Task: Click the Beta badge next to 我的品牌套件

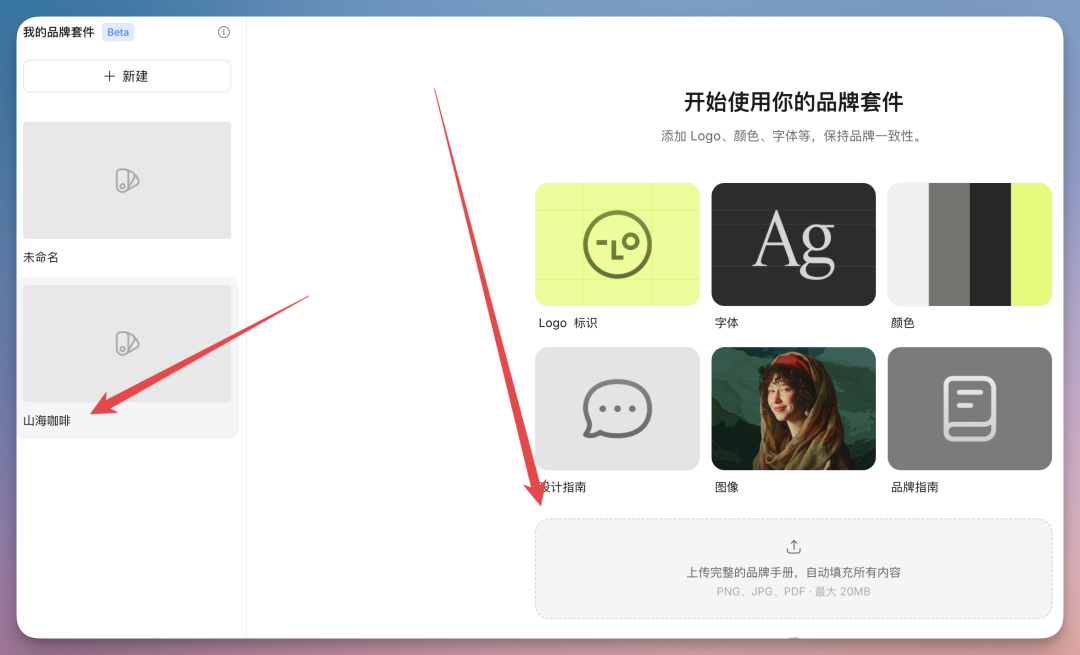Action: click(118, 31)
